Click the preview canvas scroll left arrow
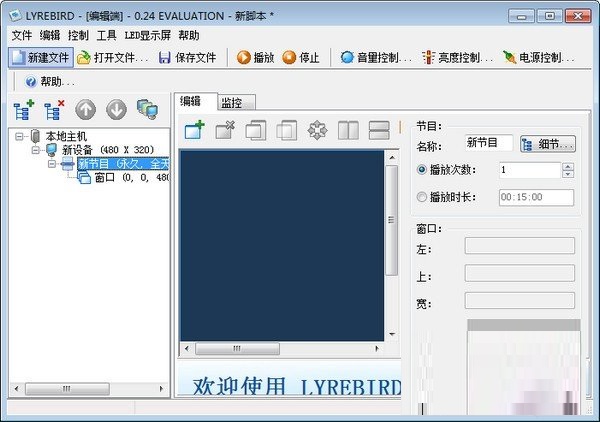Image resolution: width=600 pixels, height=422 pixels. [x=187, y=348]
